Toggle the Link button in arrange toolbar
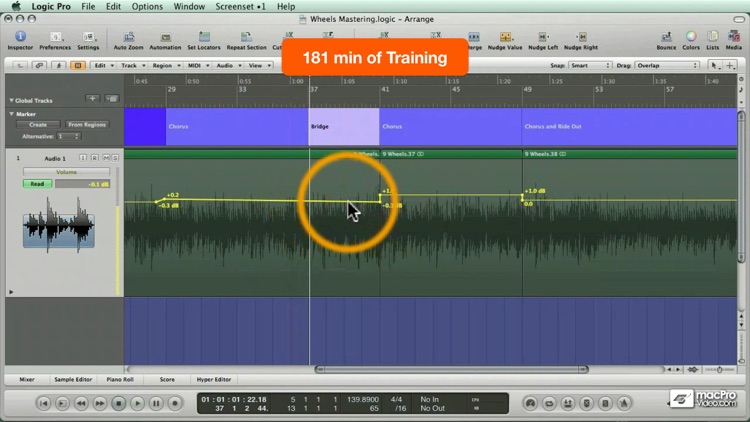 coord(39,66)
